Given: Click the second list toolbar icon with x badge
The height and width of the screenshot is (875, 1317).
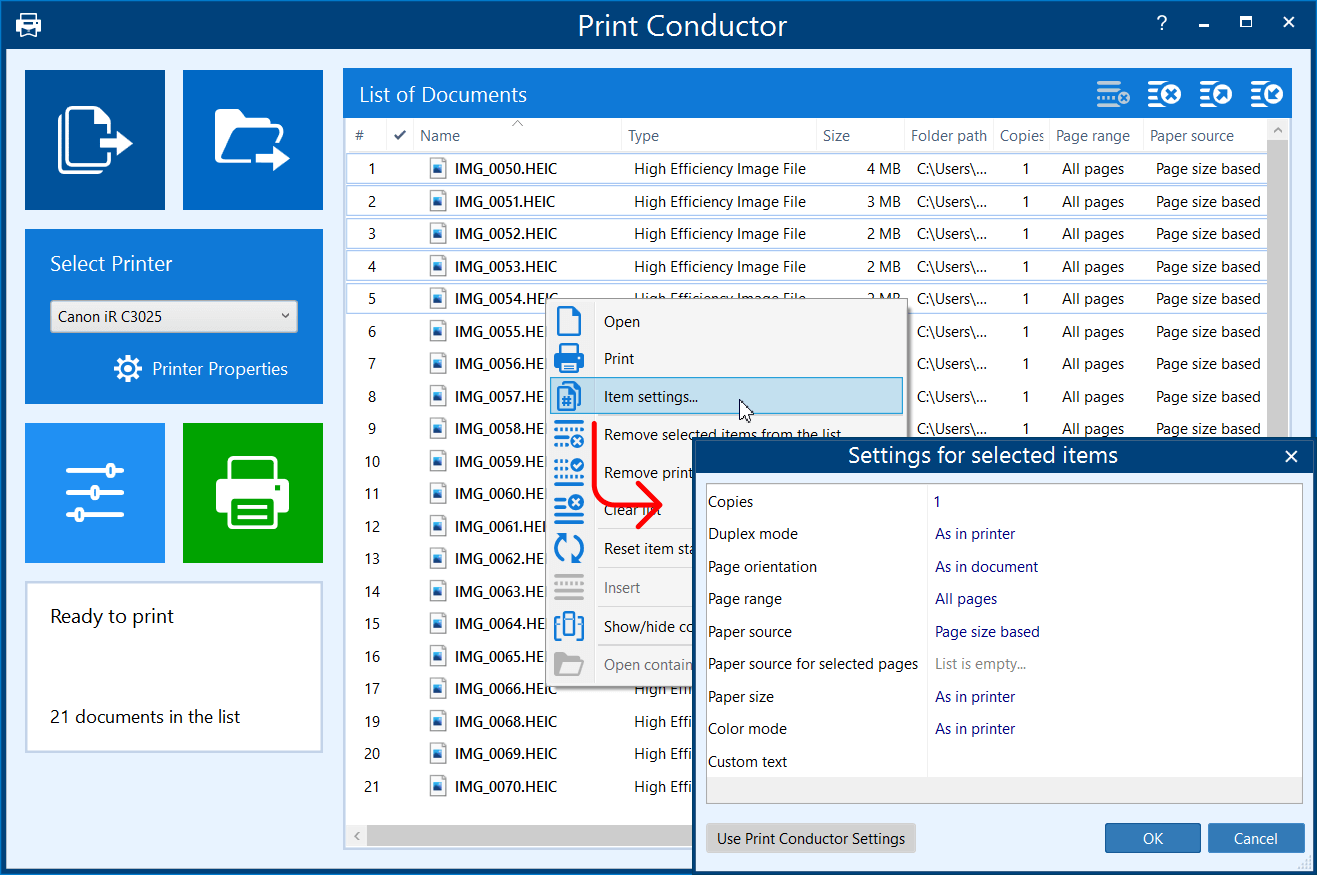Looking at the screenshot, I should point(1164,95).
